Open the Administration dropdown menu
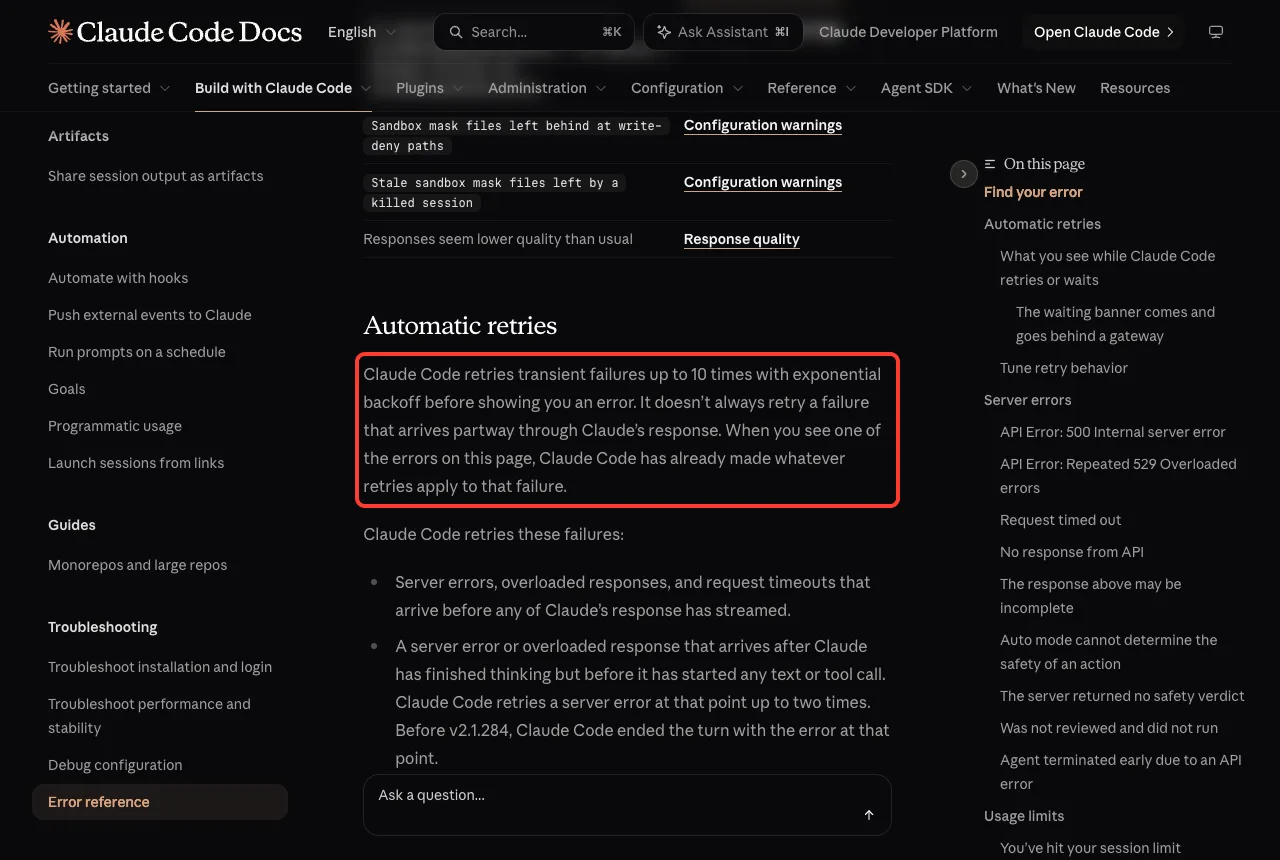 [547, 88]
